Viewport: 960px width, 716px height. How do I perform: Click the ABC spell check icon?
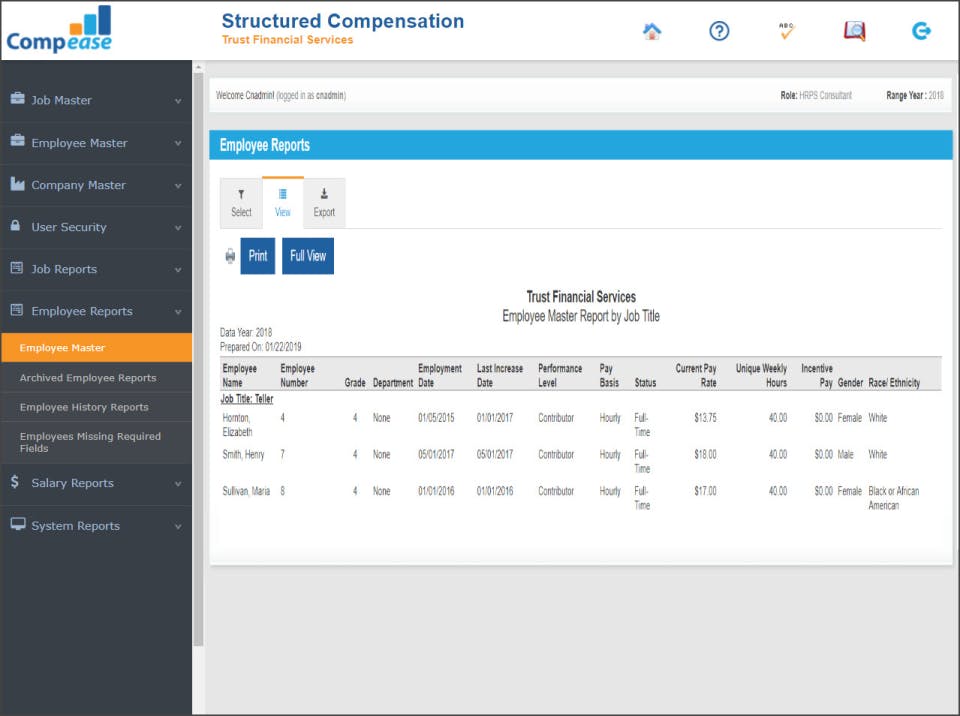click(x=787, y=31)
